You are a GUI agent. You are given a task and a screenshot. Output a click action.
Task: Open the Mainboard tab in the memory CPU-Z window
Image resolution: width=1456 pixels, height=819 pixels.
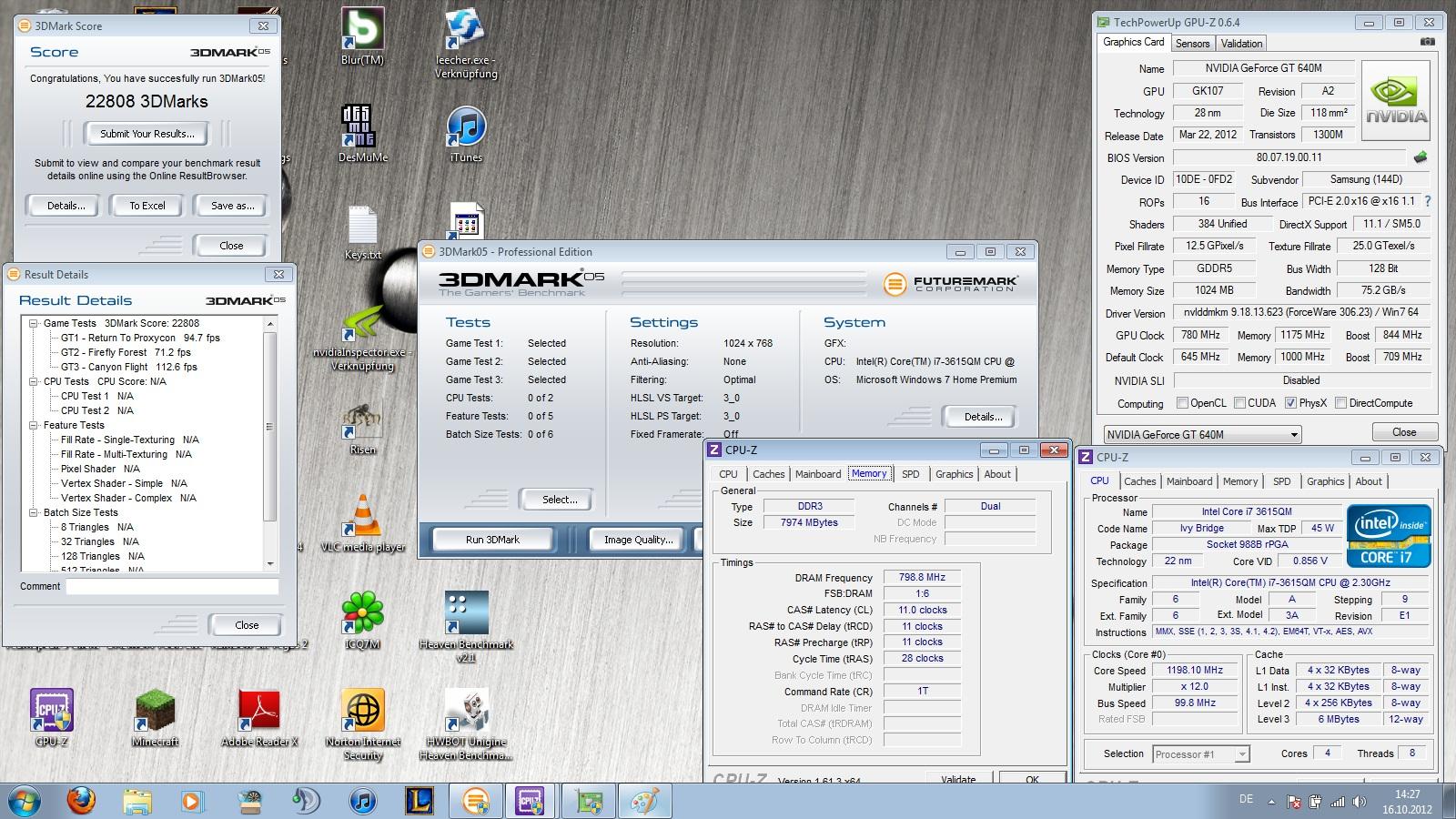(818, 474)
